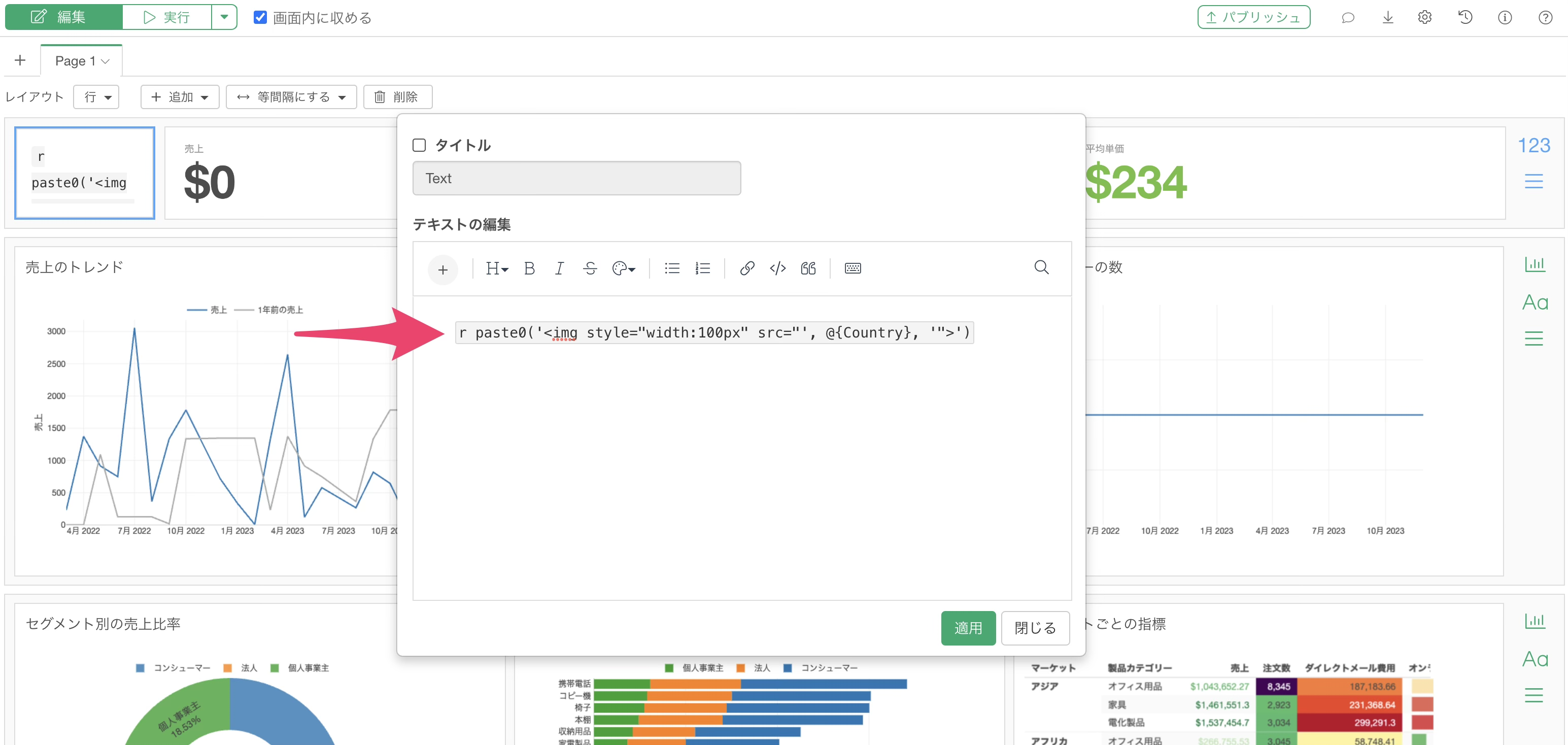Open the 行 layout dropdown
1568x745 pixels.
(96, 97)
